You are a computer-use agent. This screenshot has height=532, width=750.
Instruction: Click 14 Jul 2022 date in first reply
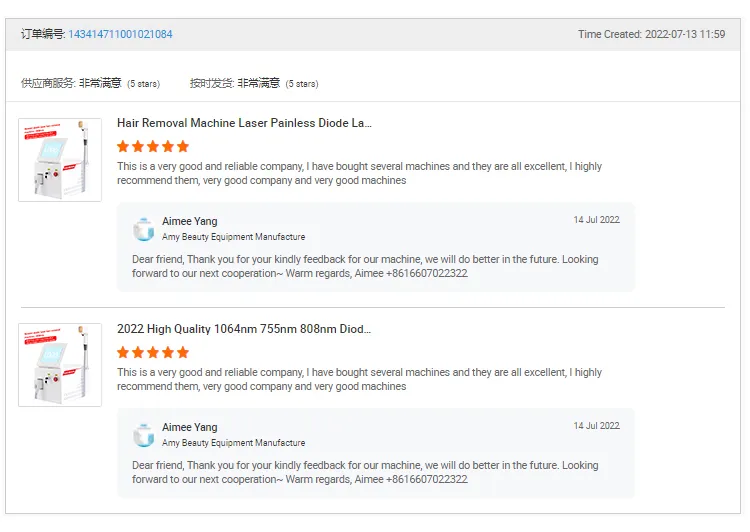596,220
